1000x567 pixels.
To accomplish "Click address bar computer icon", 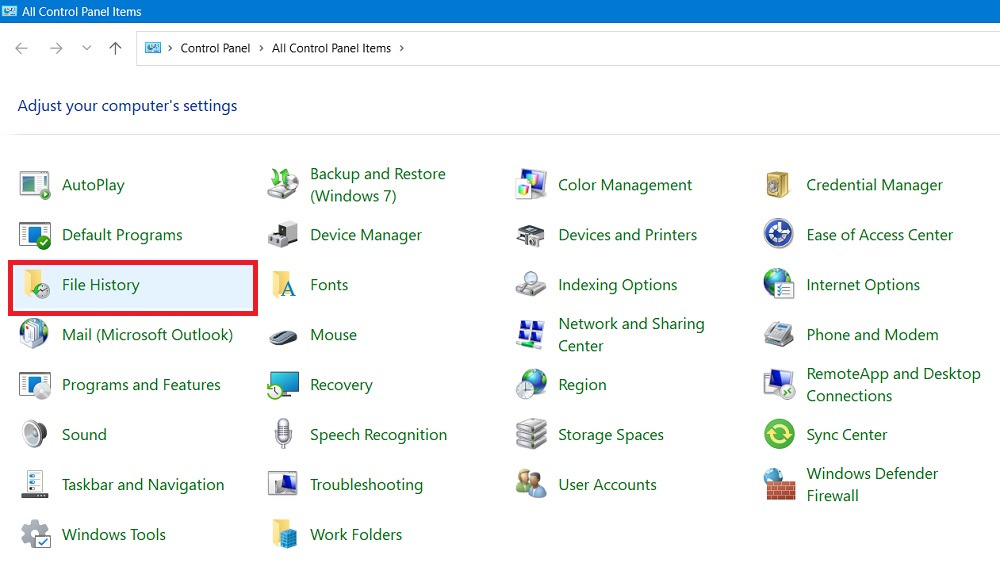I will click(x=153, y=48).
